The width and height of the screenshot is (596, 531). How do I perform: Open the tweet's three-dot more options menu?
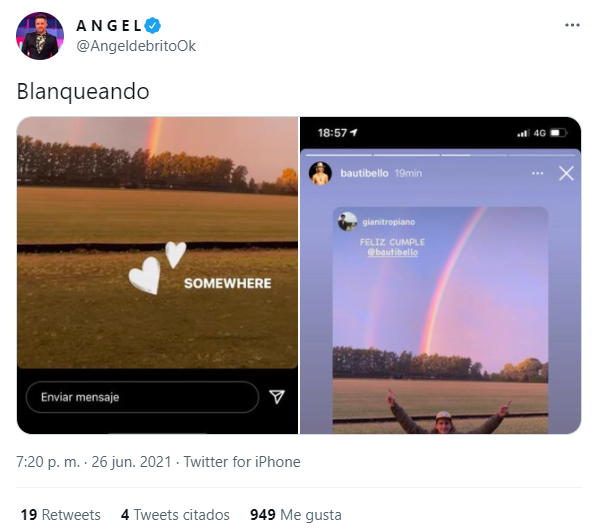(572, 25)
